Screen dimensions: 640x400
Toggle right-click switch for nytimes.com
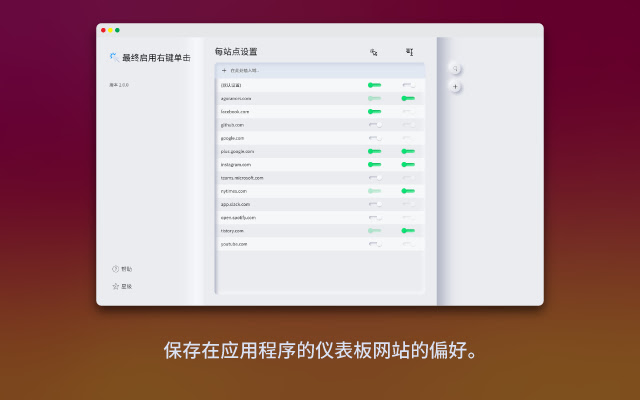pos(375,191)
